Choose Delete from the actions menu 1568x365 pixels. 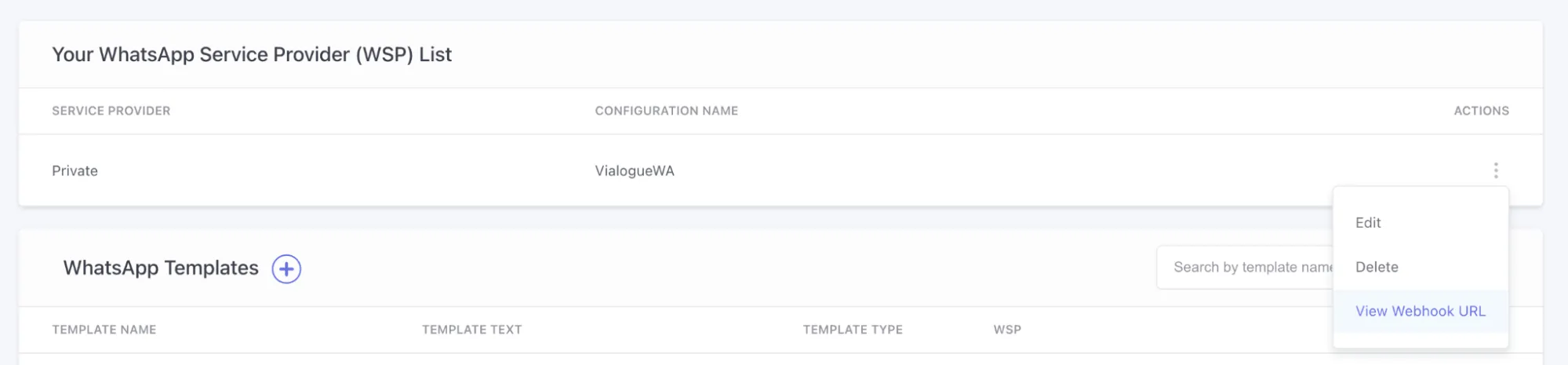[x=1377, y=267]
